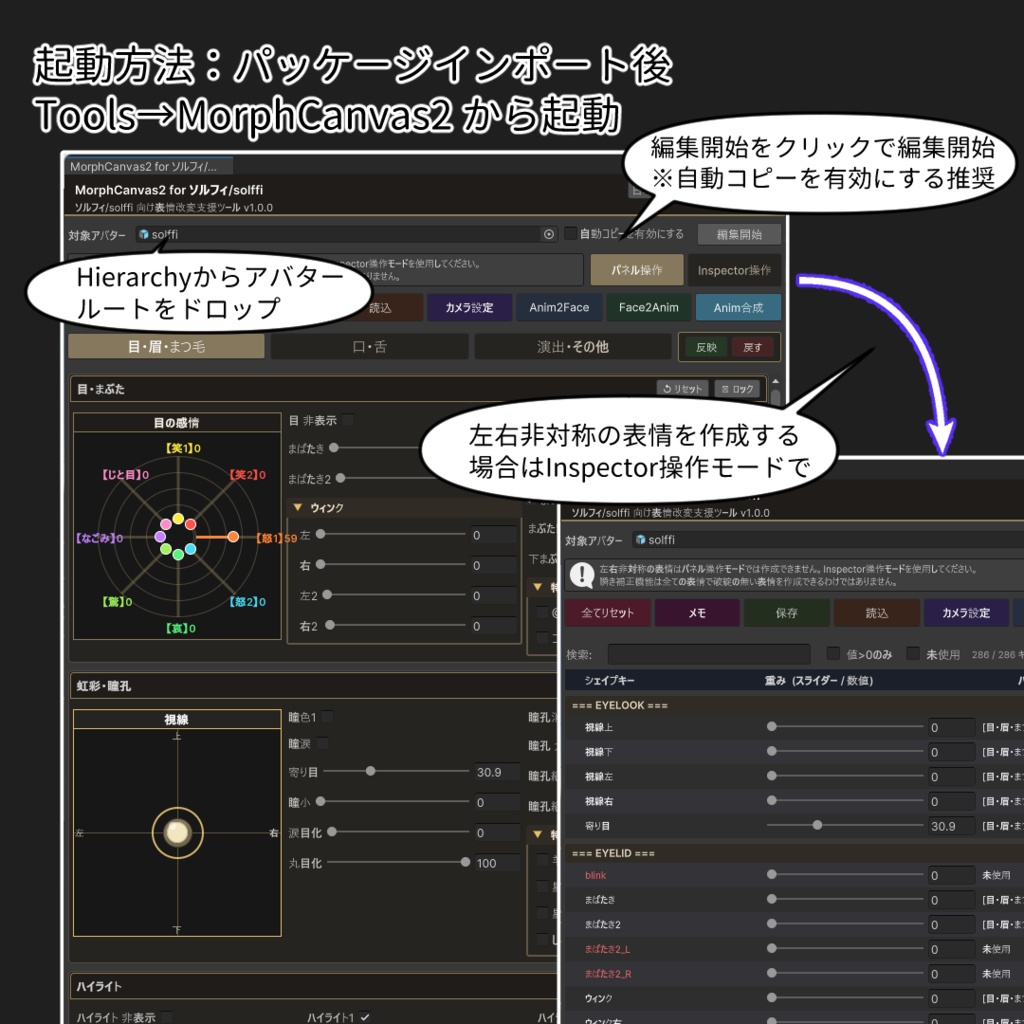The image size is (1024, 1024).
Task: Toggle the 目 非表示 checkbox
Action: 348,420
